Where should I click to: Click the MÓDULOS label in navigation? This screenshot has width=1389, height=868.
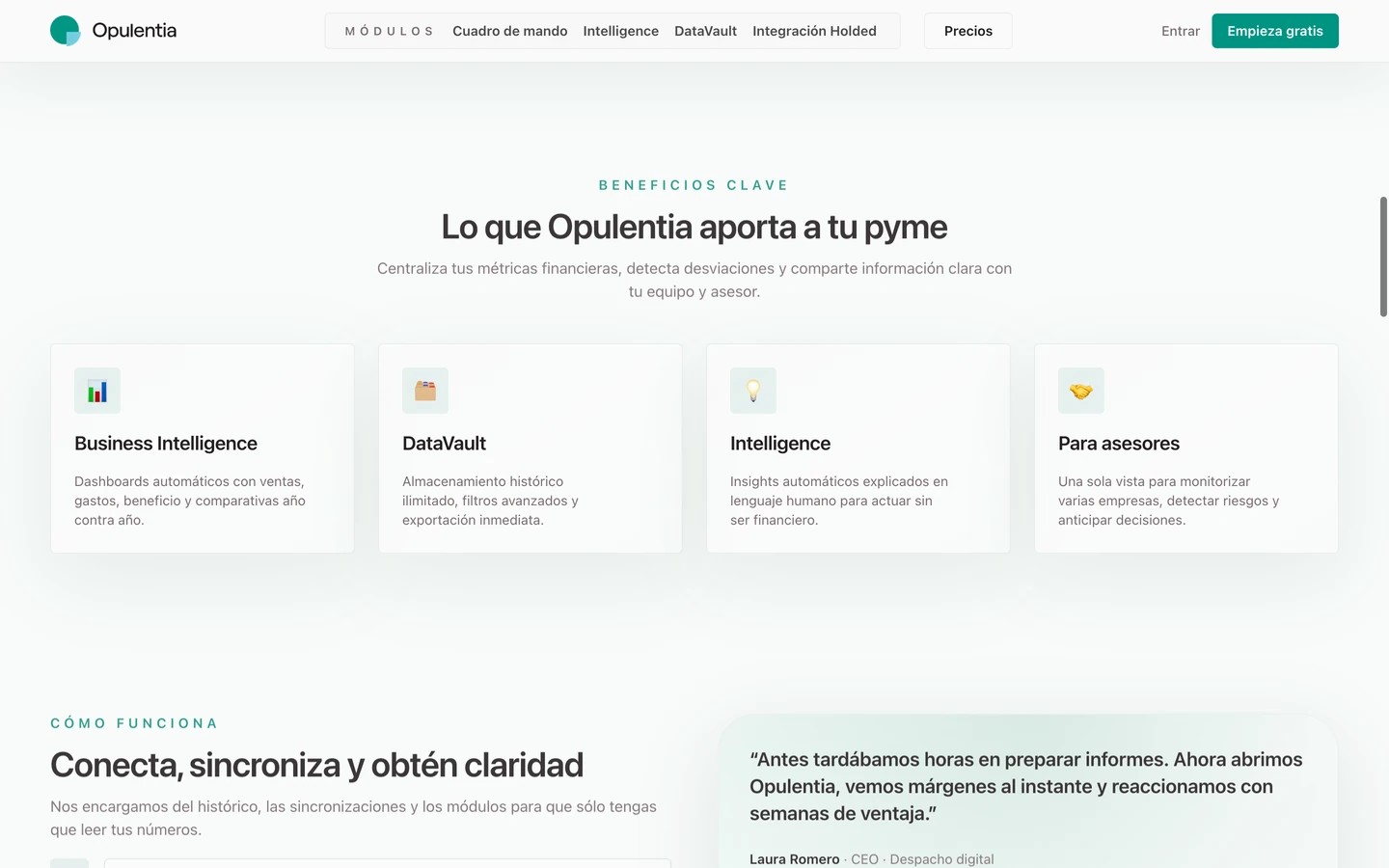click(390, 31)
